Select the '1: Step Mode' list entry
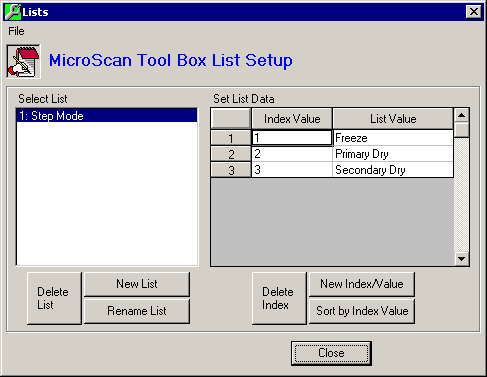 tap(107, 116)
